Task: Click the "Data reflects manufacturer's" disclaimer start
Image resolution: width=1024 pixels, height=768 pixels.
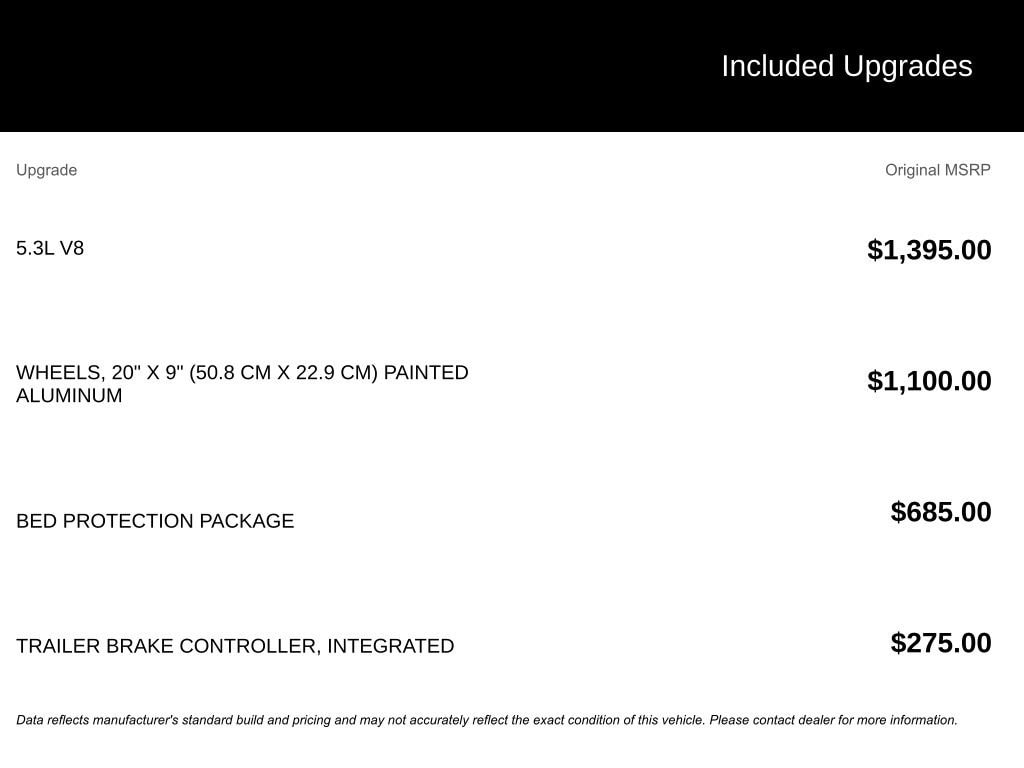Action: click(98, 720)
